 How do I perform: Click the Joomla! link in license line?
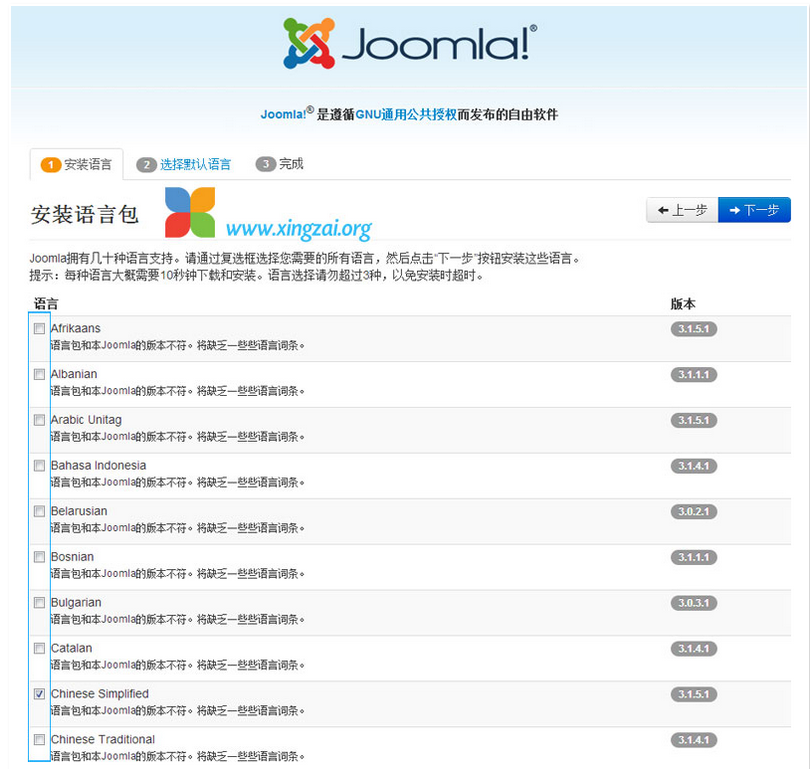click(x=284, y=115)
